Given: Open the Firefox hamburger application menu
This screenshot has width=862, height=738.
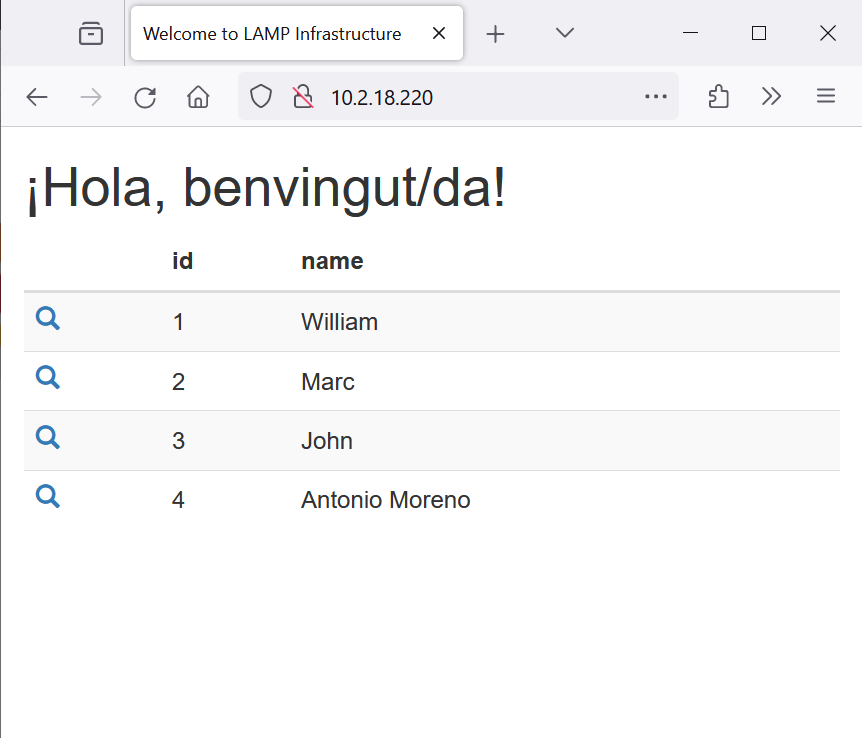Looking at the screenshot, I should click(826, 97).
